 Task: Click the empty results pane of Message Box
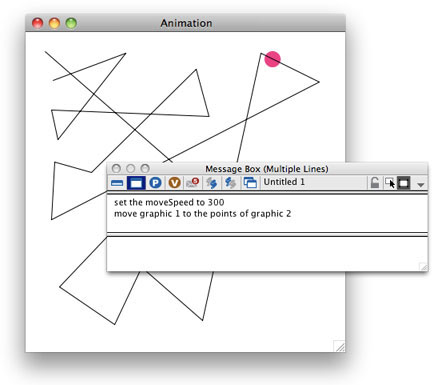click(x=267, y=253)
